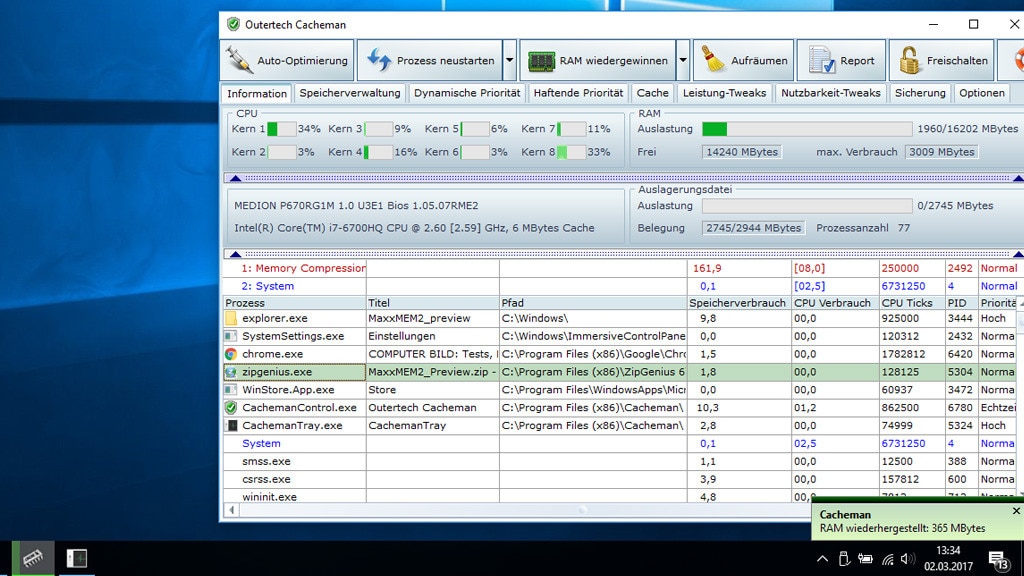Select the smss.exe process row
This screenshot has width=1024, height=576.
click(x=620, y=461)
